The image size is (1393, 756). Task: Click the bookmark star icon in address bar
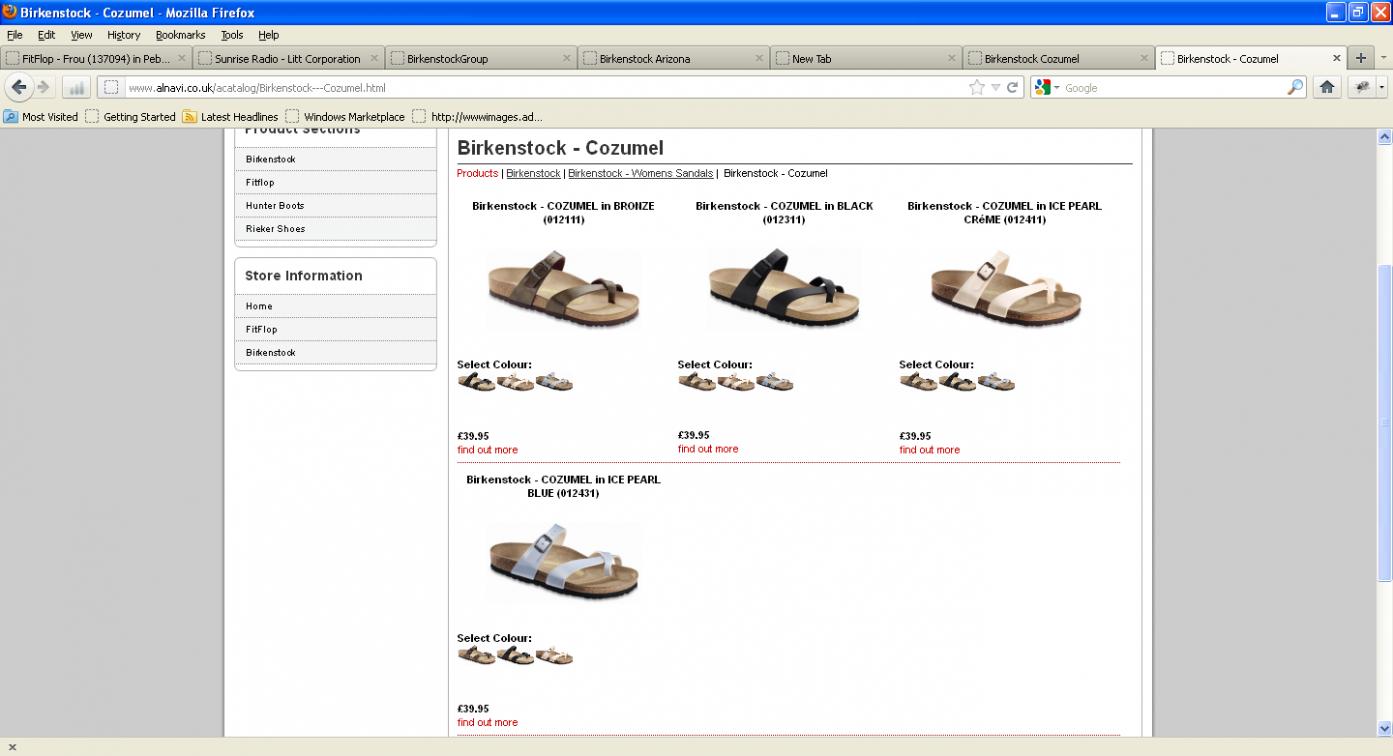976,88
